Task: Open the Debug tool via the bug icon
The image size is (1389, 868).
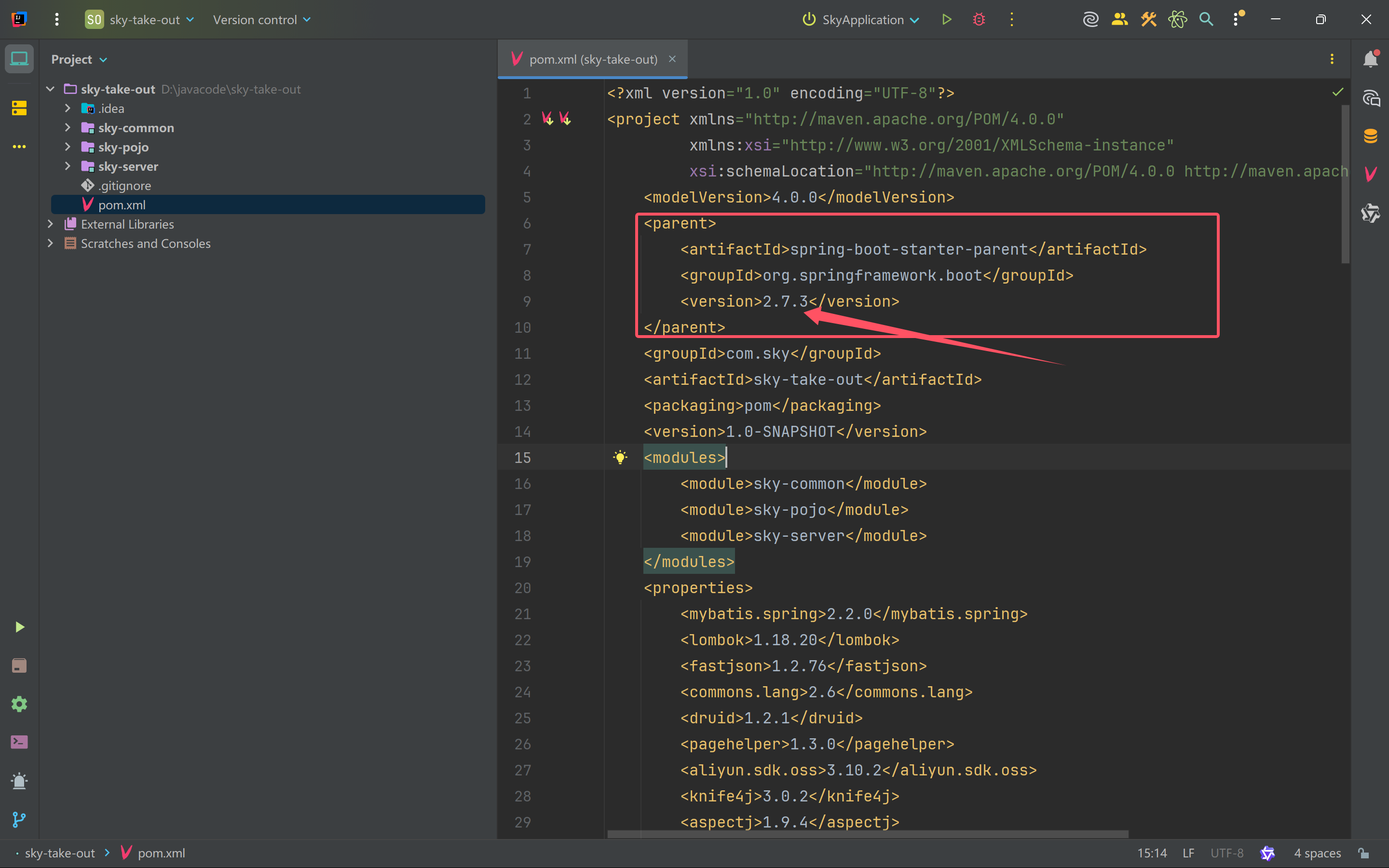Action: pyautogui.click(x=979, y=19)
